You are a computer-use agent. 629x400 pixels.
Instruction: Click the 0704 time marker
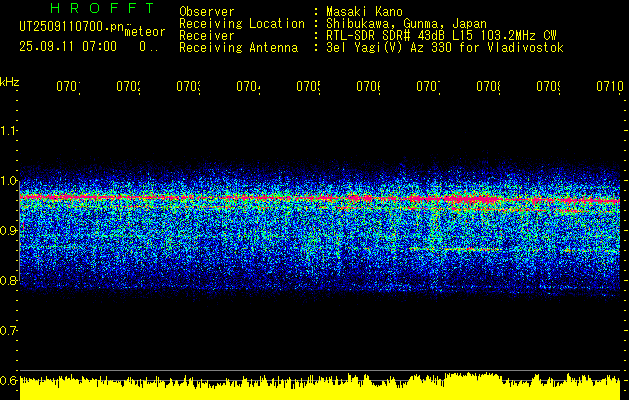click(248, 86)
